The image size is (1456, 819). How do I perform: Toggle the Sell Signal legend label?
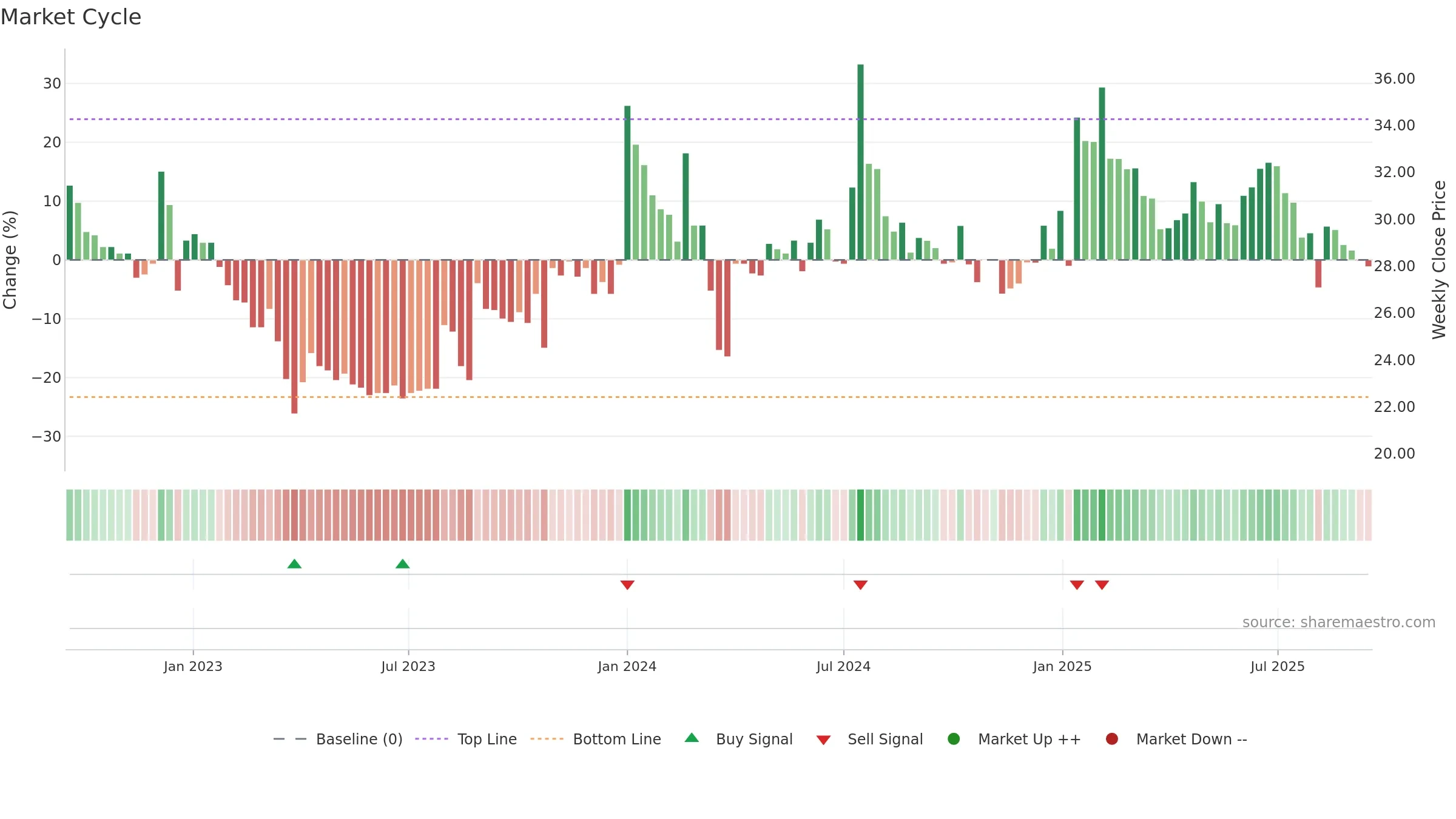885,739
